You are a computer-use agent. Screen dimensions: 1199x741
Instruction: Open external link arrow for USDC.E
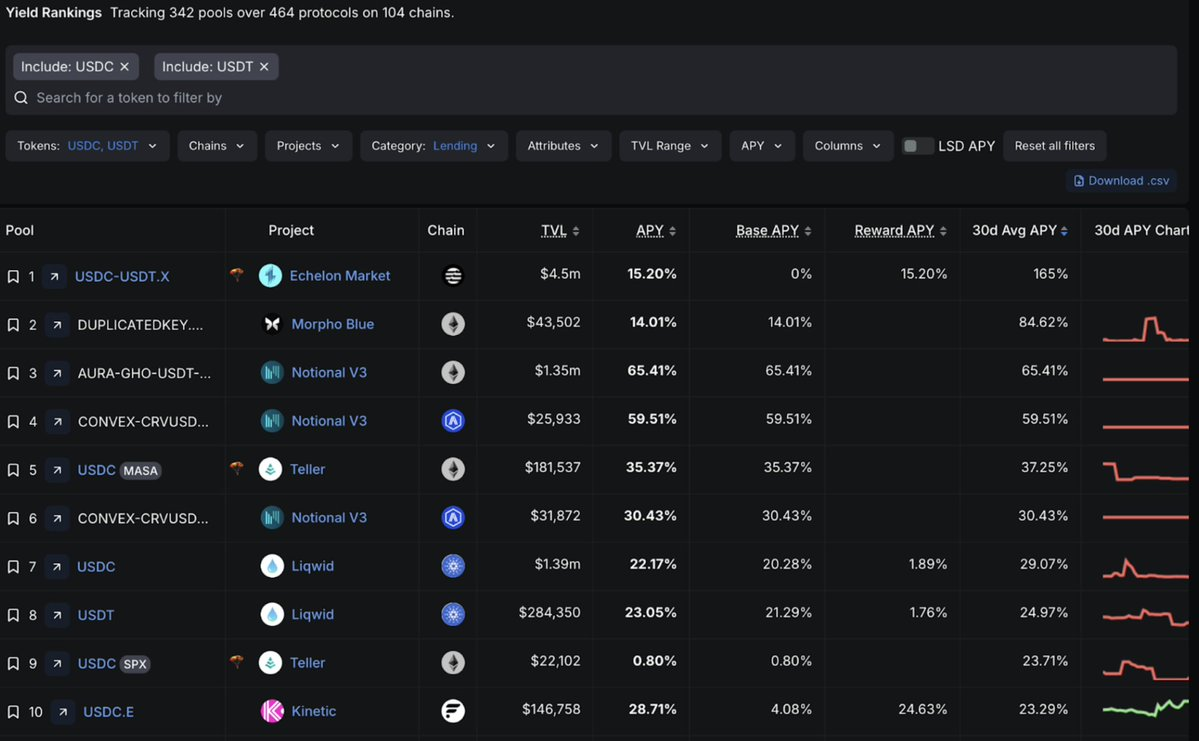[x=63, y=712]
